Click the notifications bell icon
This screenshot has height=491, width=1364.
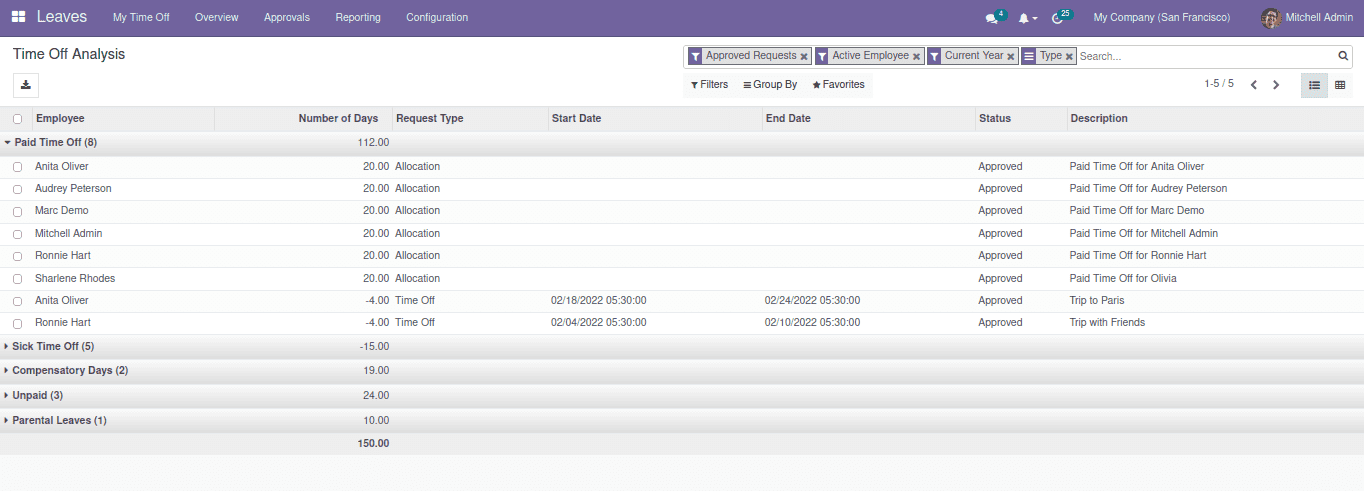coord(1024,18)
